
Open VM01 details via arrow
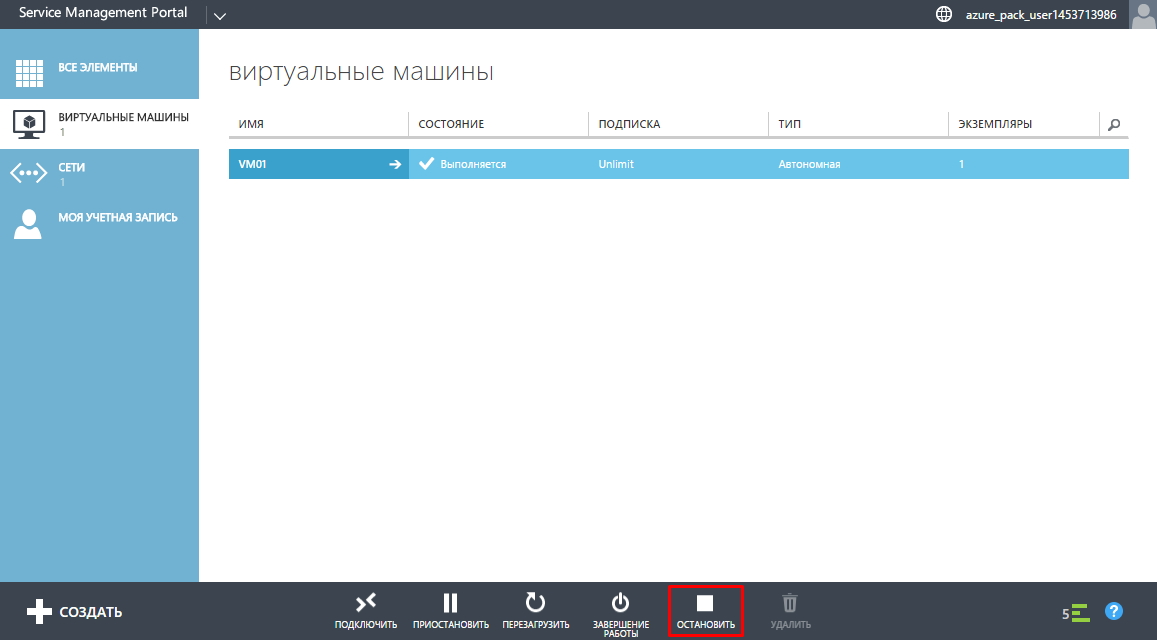pos(395,164)
